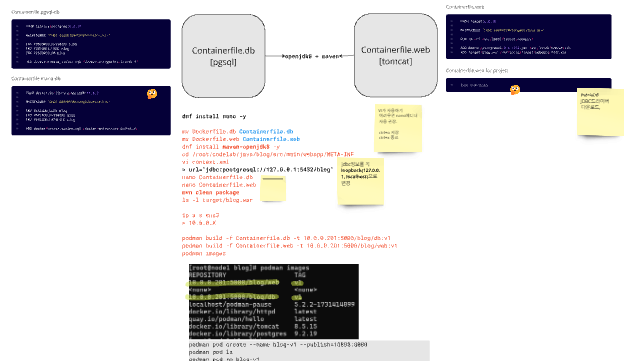The height and width of the screenshot is (361, 640).
Task: Click the 'Containerfile.maria-db' heading label
Action: point(36,78)
